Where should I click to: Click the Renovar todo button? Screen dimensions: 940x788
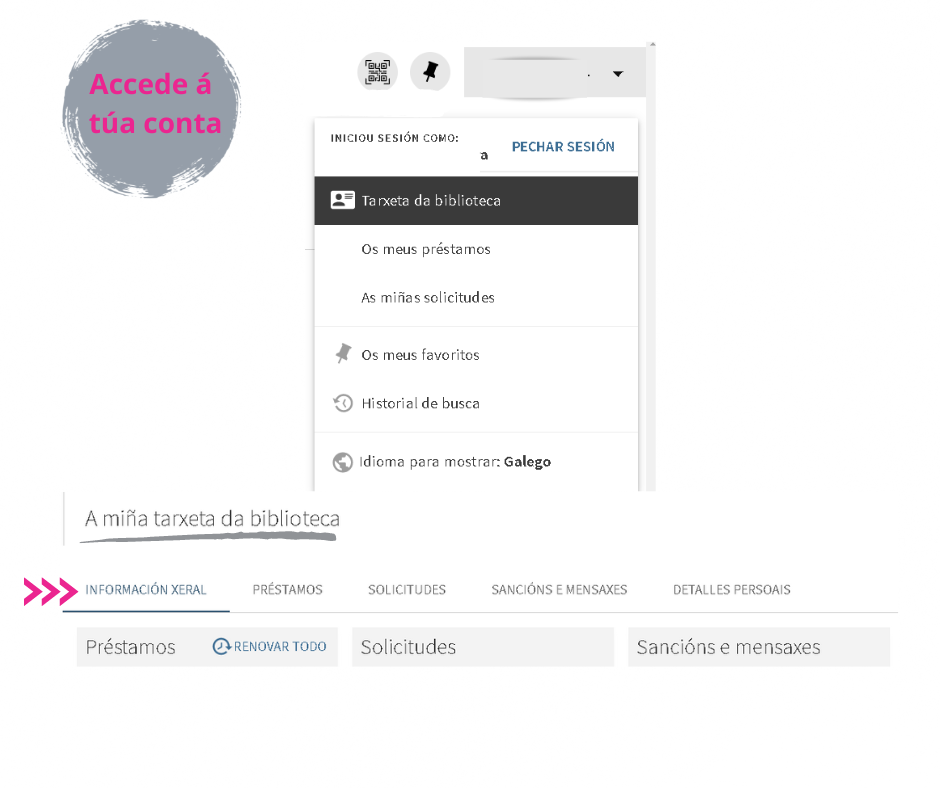(270, 646)
